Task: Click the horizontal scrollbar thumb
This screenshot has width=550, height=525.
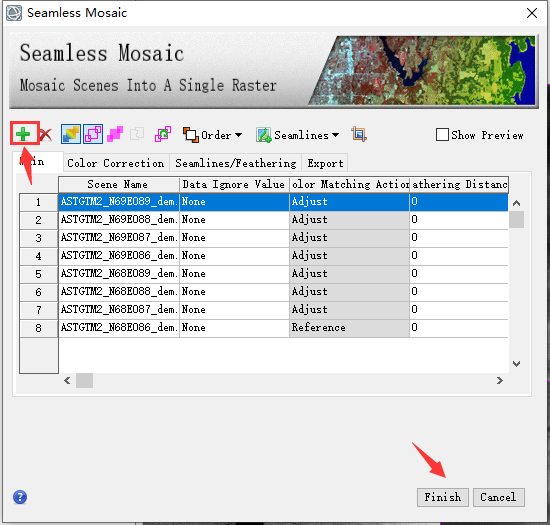Action: [x=85, y=381]
